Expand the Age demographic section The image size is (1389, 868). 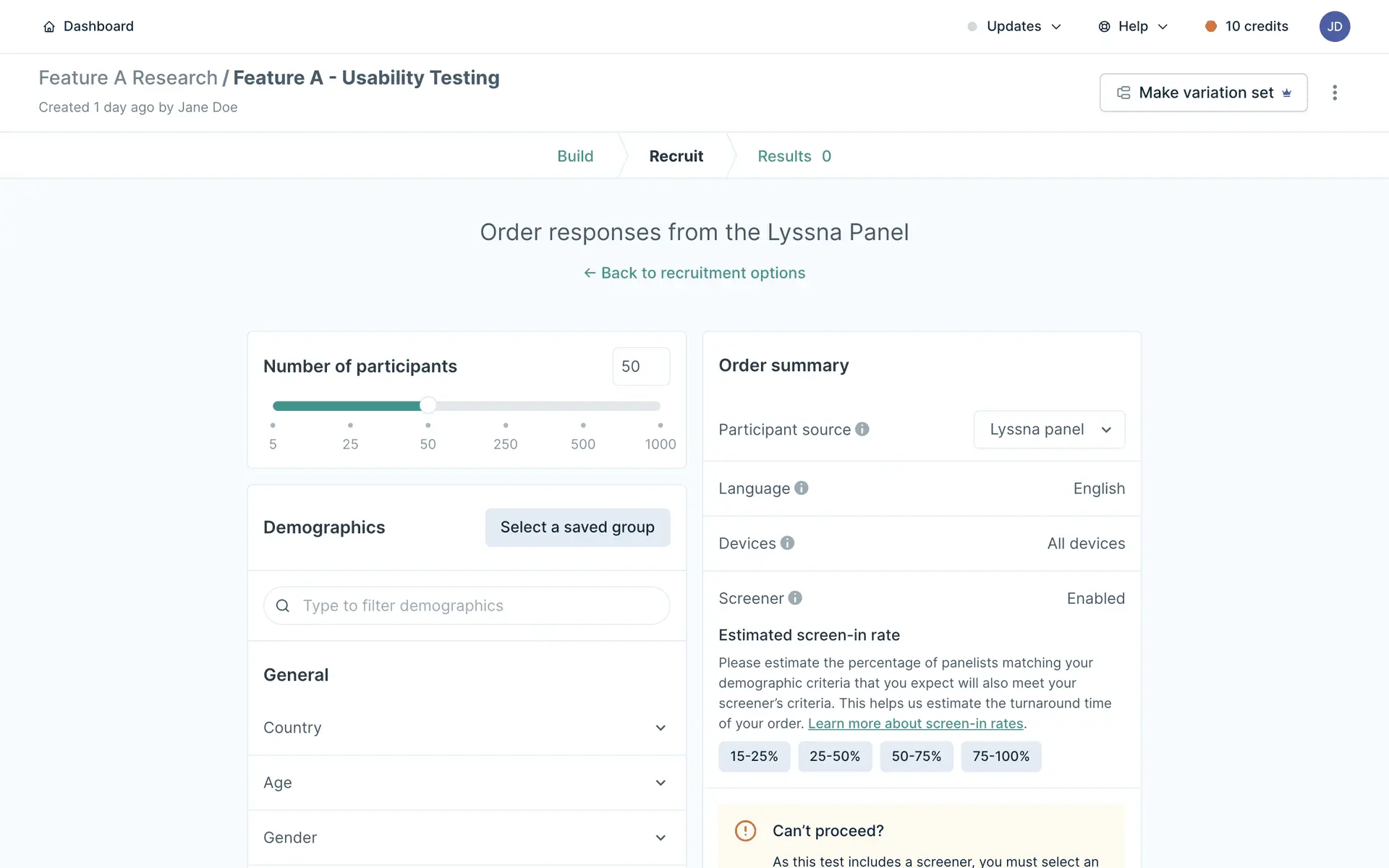coord(466,783)
